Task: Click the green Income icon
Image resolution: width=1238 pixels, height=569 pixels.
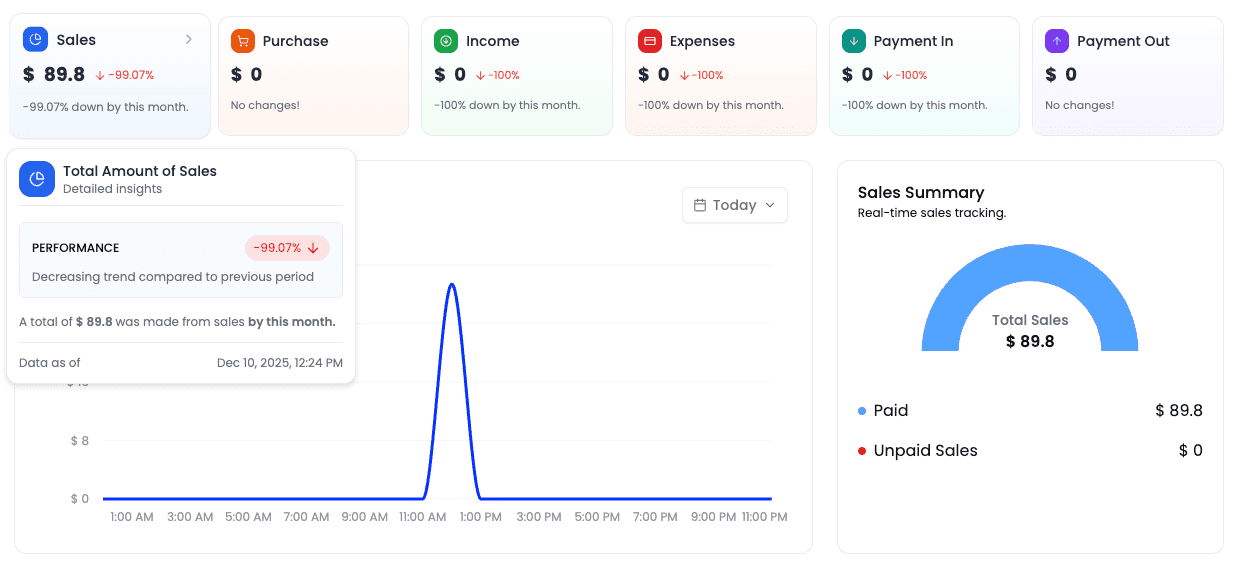Action: [x=446, y=41]
